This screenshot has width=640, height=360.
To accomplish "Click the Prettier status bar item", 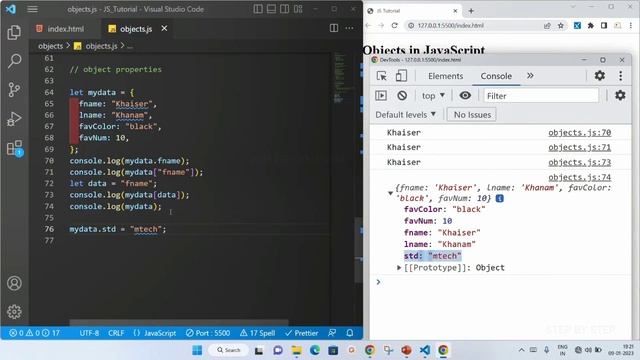I will (x=302, y=333).
